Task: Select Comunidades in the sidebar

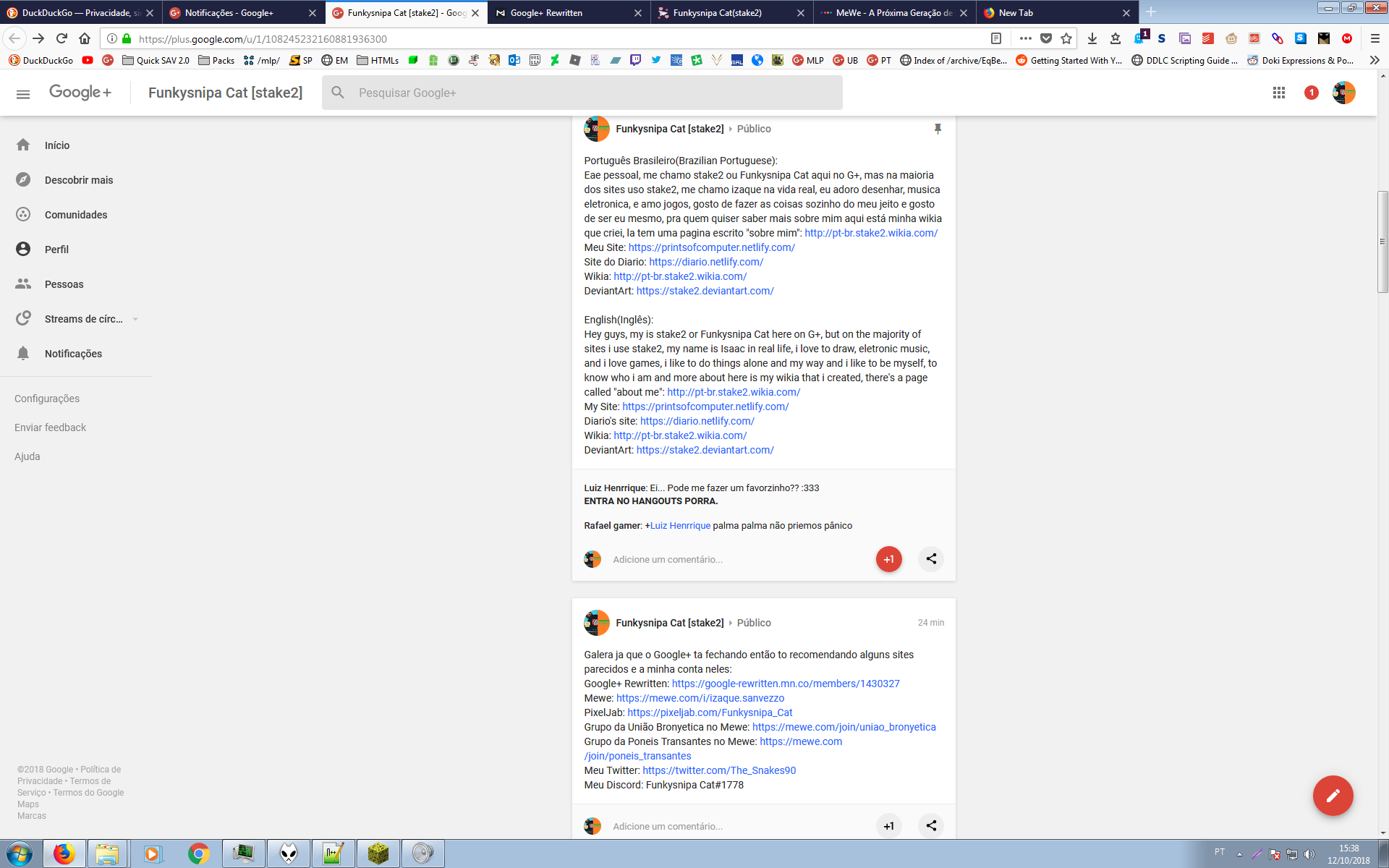Action: tap(75, 215)
